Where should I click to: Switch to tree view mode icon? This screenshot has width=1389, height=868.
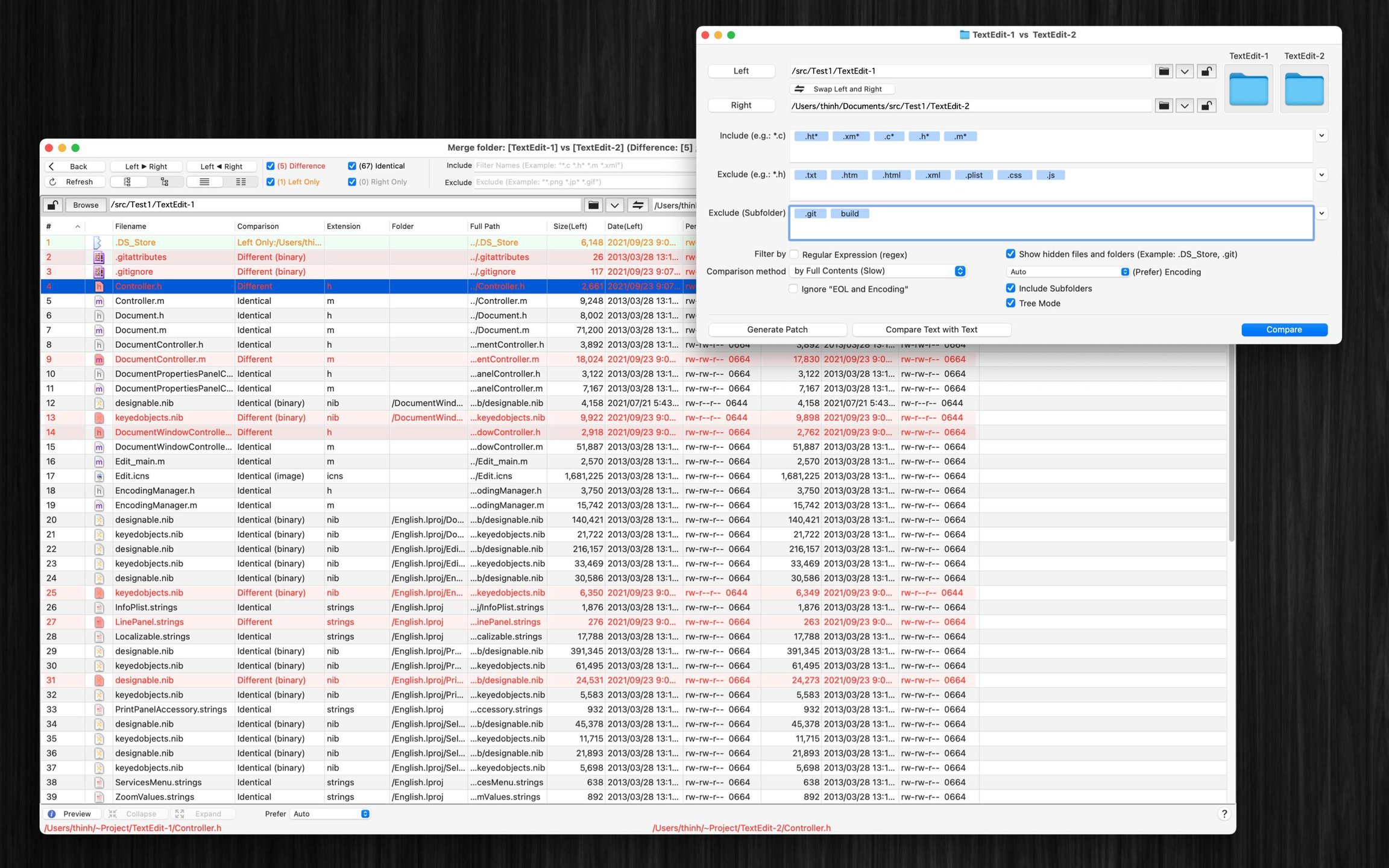[x=164, y=182]
